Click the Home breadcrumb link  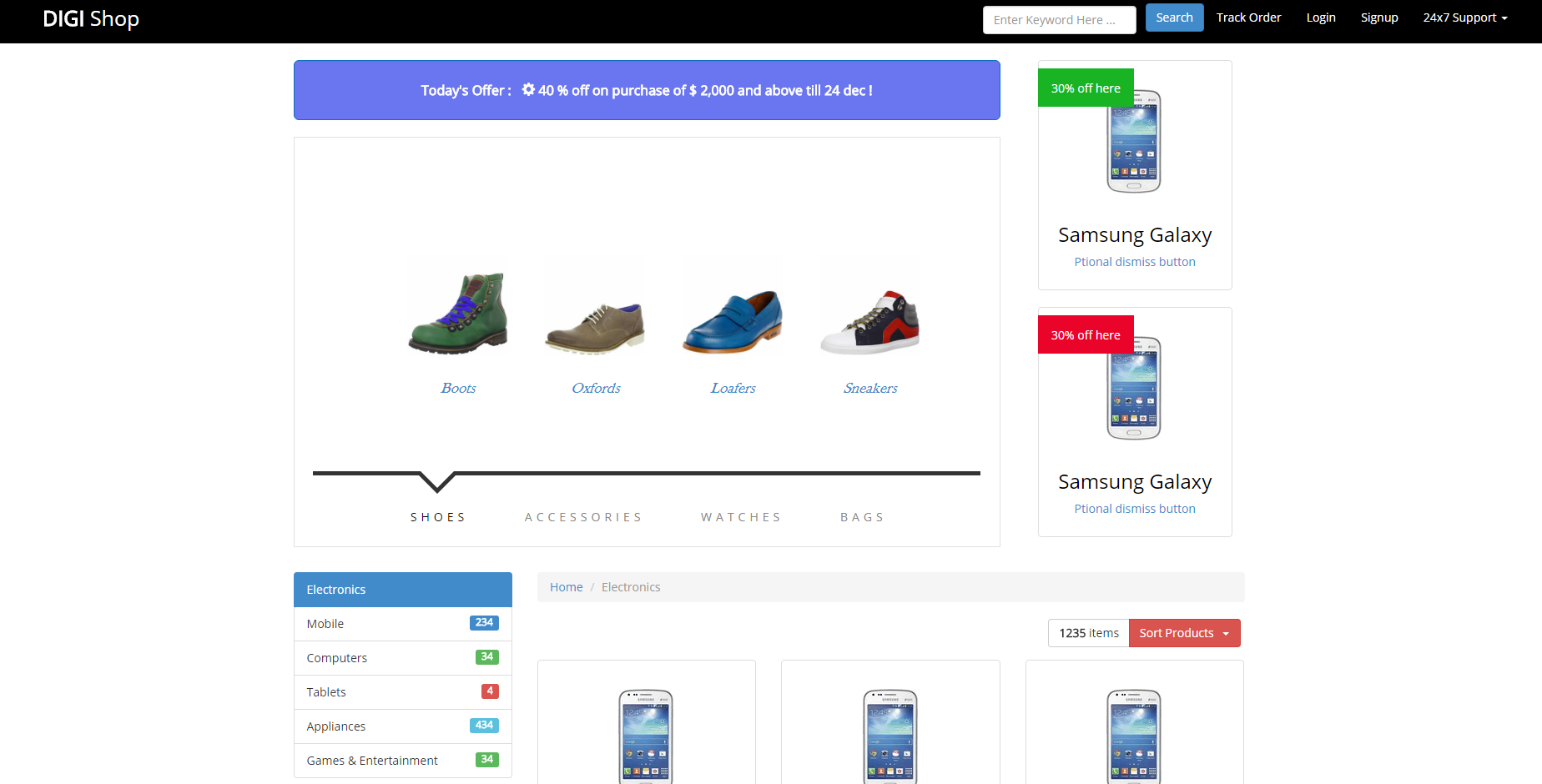tap(566, 587)
